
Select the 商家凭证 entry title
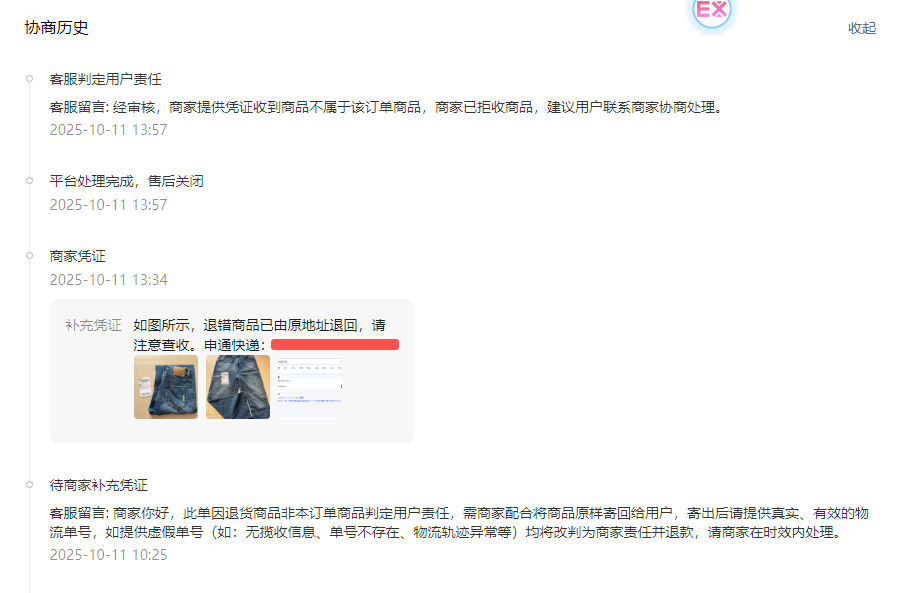point(78,256)
